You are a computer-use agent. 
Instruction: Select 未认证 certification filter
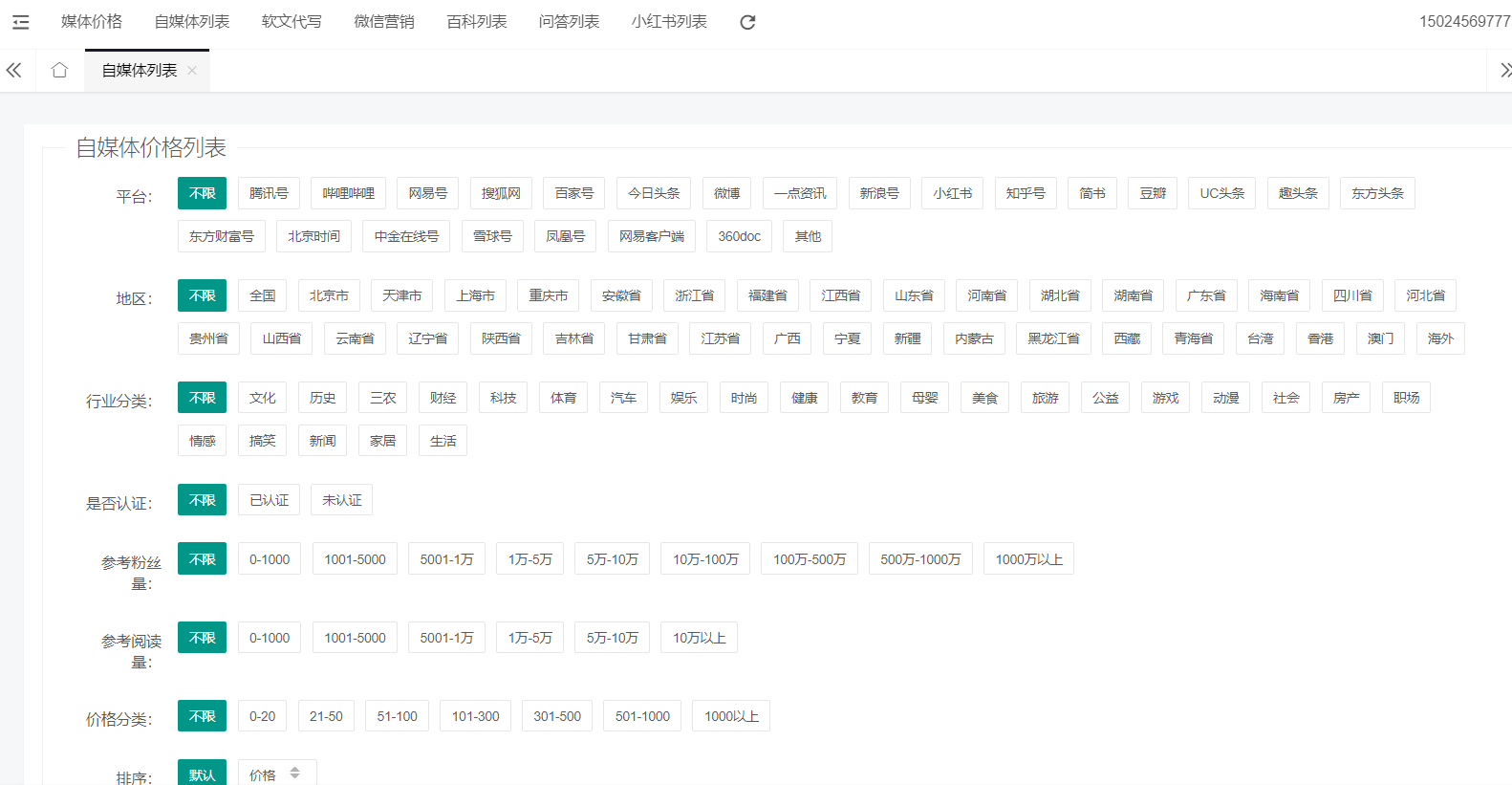[341, 500]
